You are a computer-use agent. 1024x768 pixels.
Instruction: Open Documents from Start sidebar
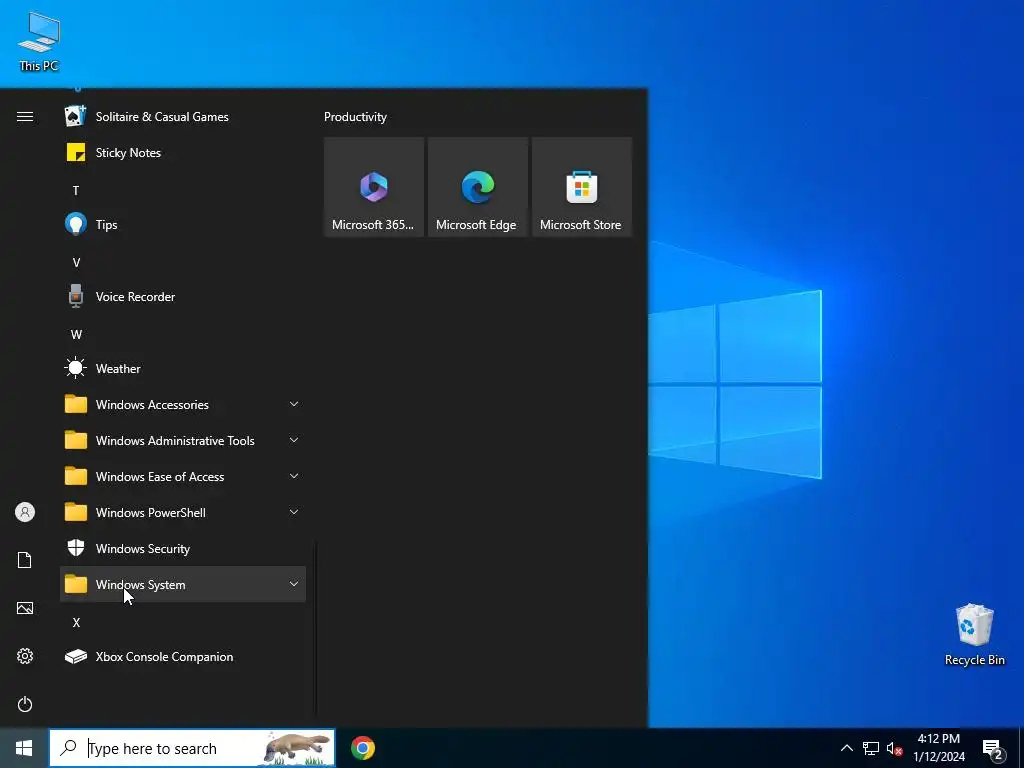[25, 560]
